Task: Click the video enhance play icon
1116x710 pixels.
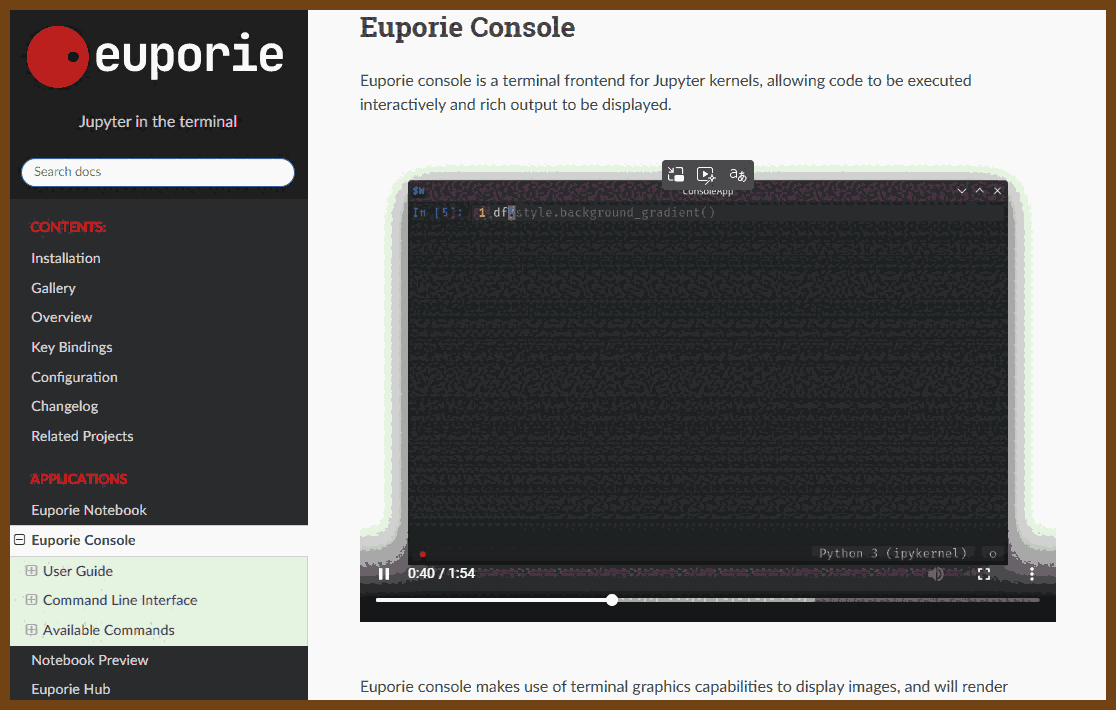Action: pyautogui.click(x=706, y=175)
